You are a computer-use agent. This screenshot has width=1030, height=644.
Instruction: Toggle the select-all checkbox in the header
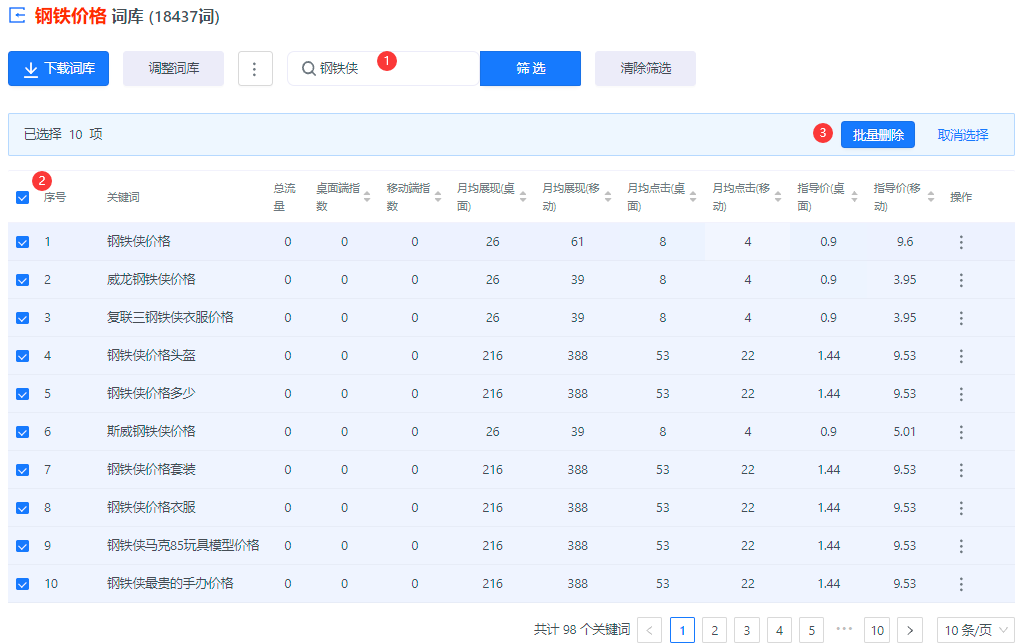pyautogui.click(x=22, y=197)
